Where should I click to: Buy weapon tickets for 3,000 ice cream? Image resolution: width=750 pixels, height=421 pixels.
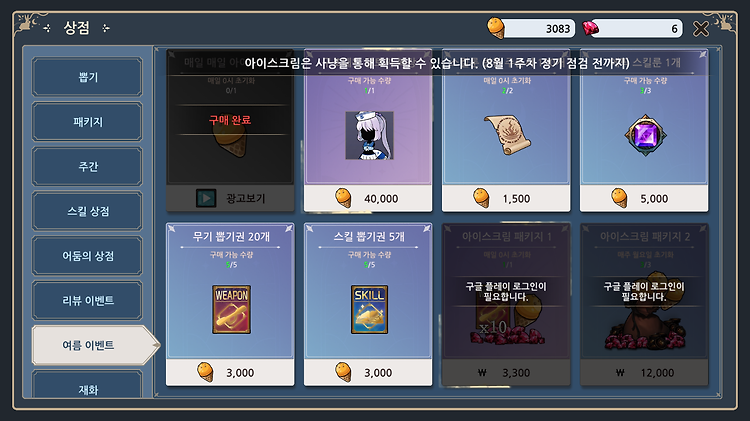(230, 372)
